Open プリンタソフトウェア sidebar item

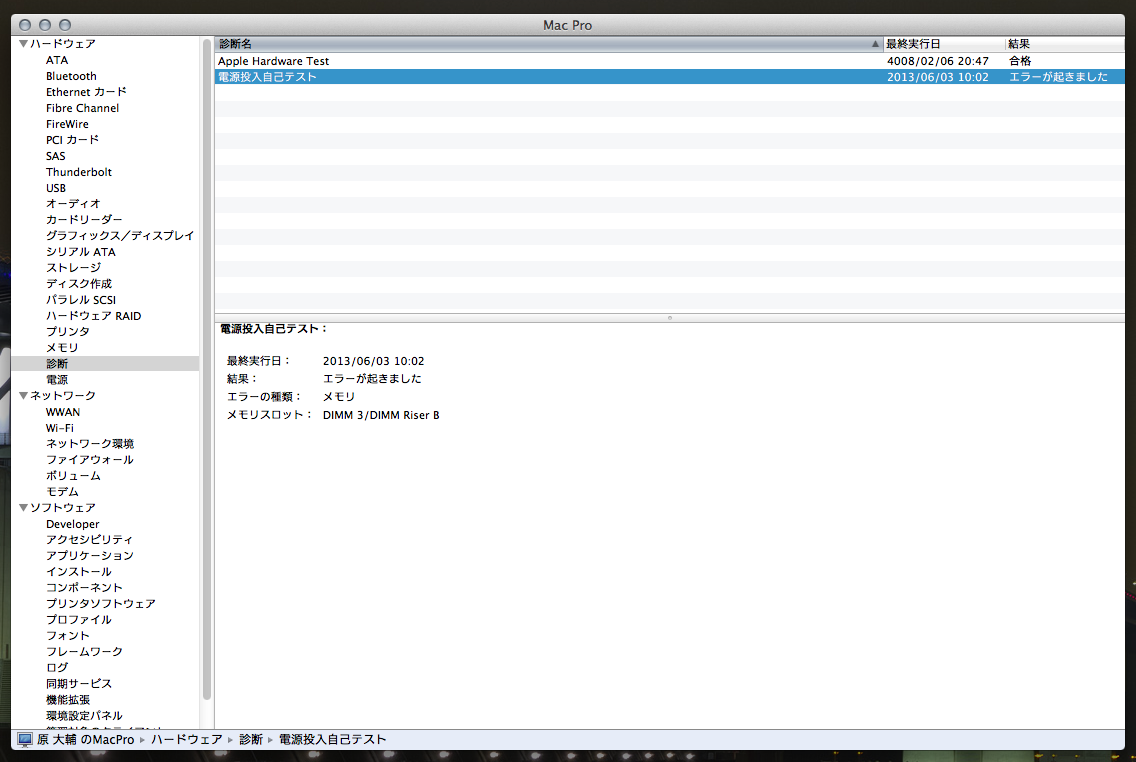tap(100, 603)
